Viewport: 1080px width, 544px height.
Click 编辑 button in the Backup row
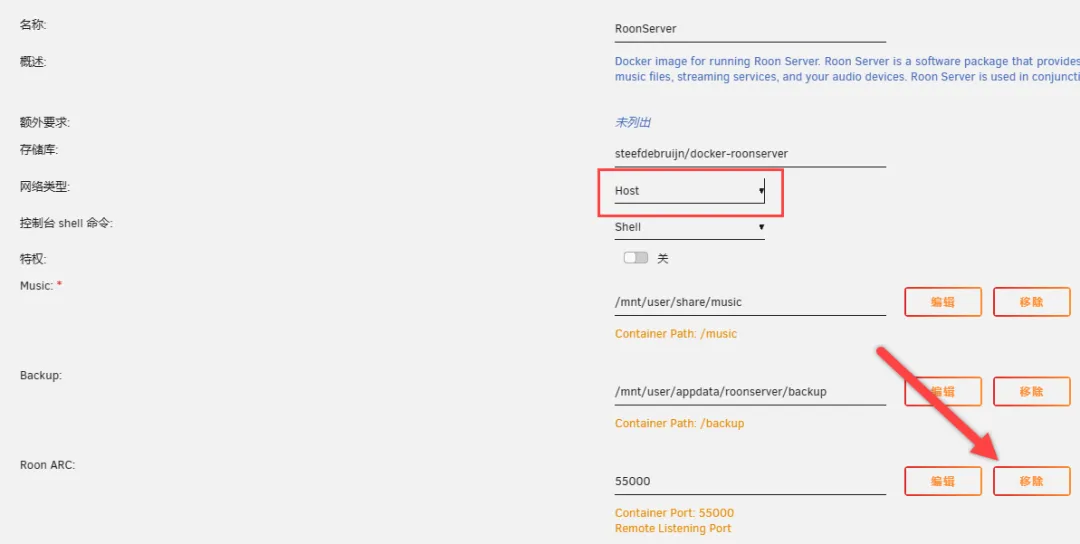(x=942, y=392)
